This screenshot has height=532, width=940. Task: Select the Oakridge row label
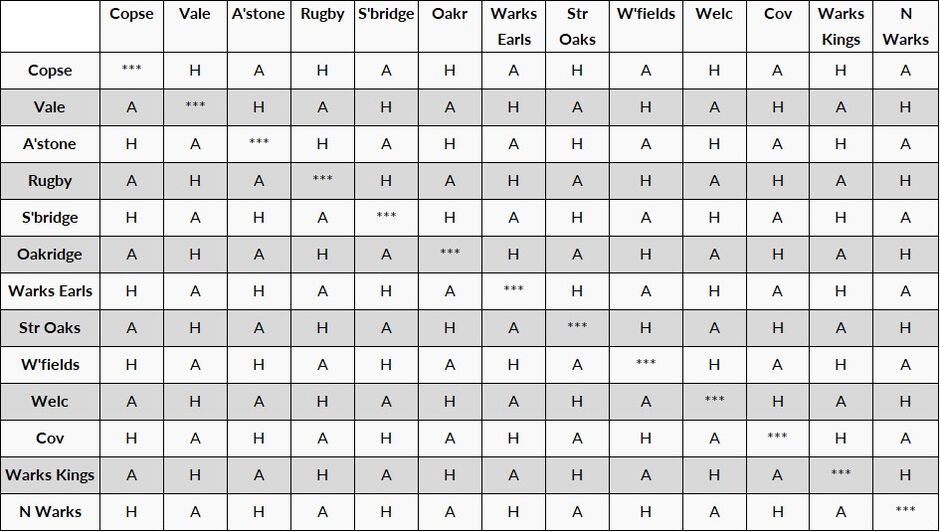tap(50, 254)
